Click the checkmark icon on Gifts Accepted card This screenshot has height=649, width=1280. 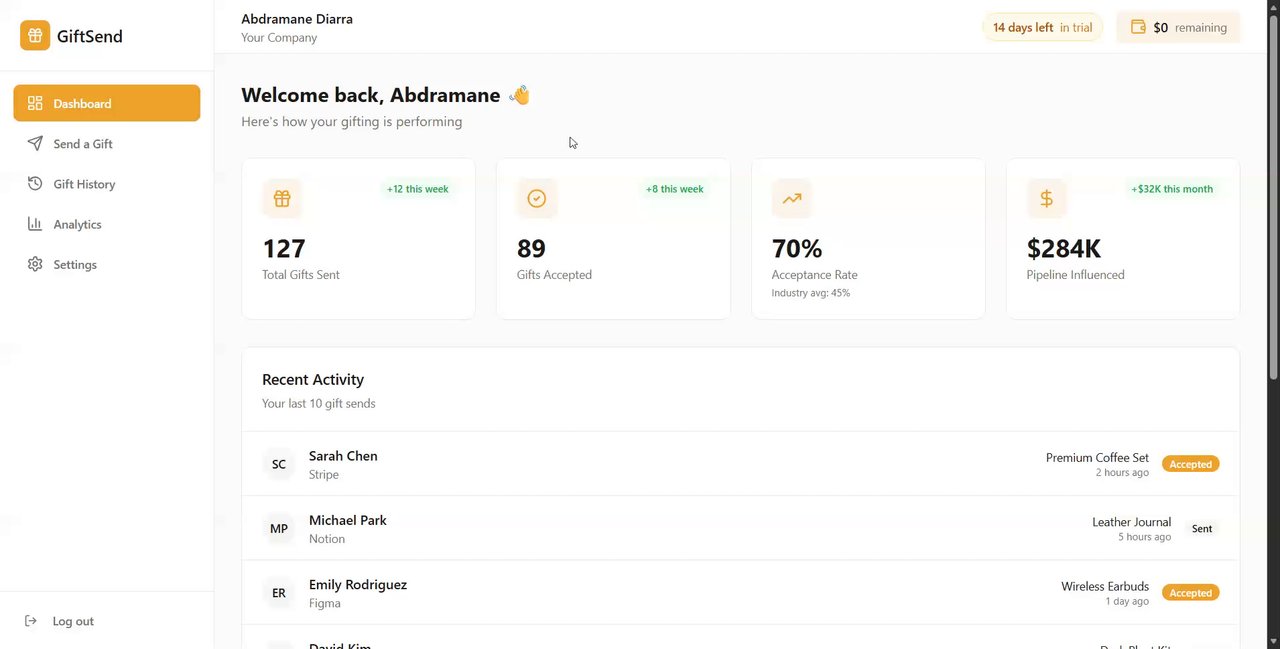tap(537, 198)
